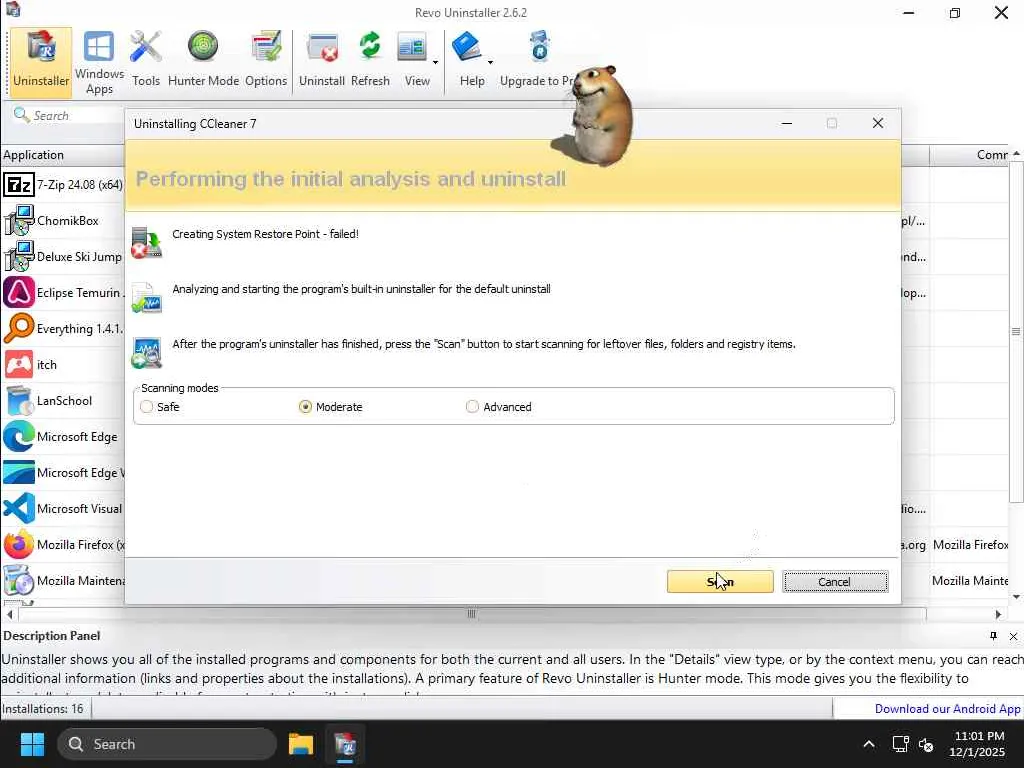Expand the View dropdown arrow

click(x=436, y=63)
